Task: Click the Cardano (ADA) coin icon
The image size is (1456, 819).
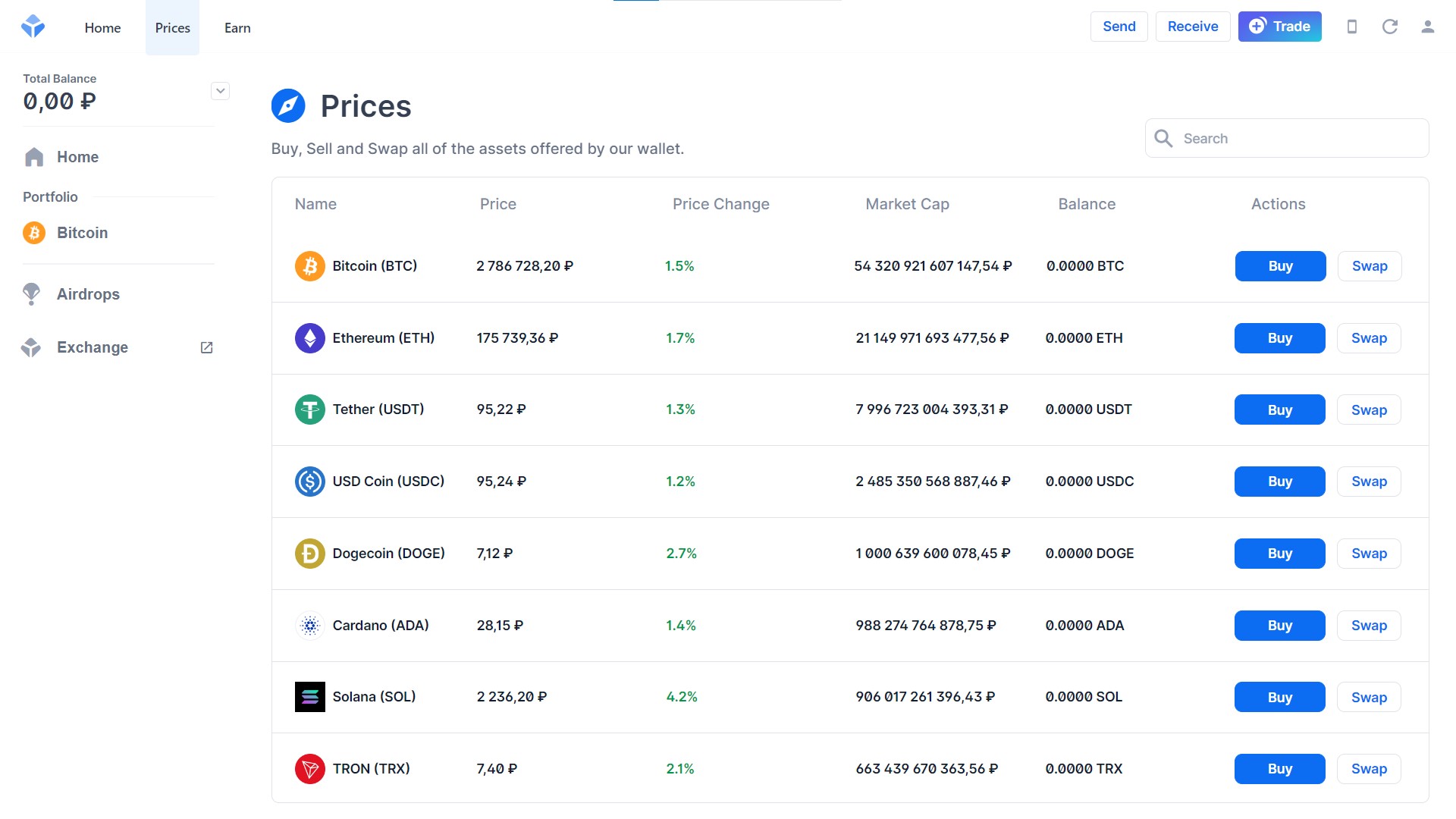Action: [x=309, y=626]
